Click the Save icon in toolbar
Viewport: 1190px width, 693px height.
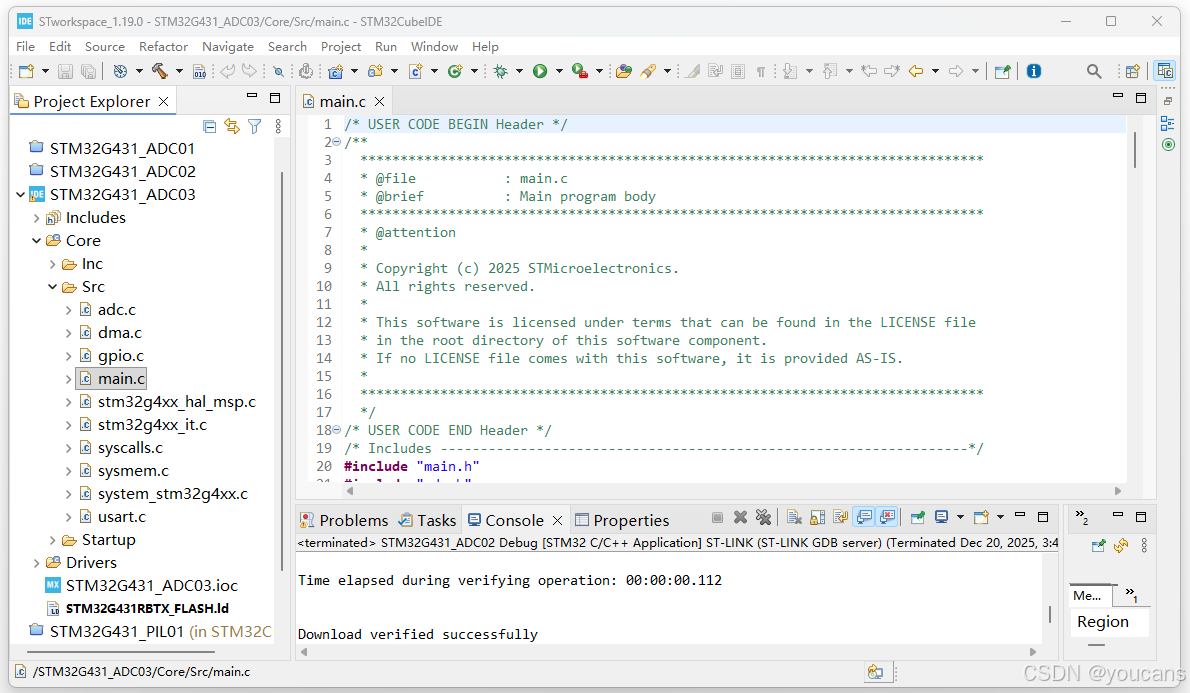[x=65, y=71]
